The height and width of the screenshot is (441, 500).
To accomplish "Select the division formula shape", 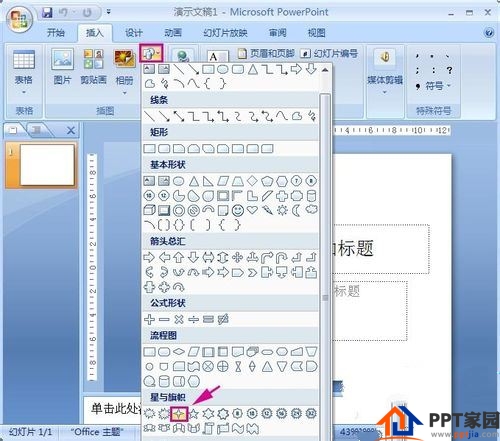I will pos(194,319).
